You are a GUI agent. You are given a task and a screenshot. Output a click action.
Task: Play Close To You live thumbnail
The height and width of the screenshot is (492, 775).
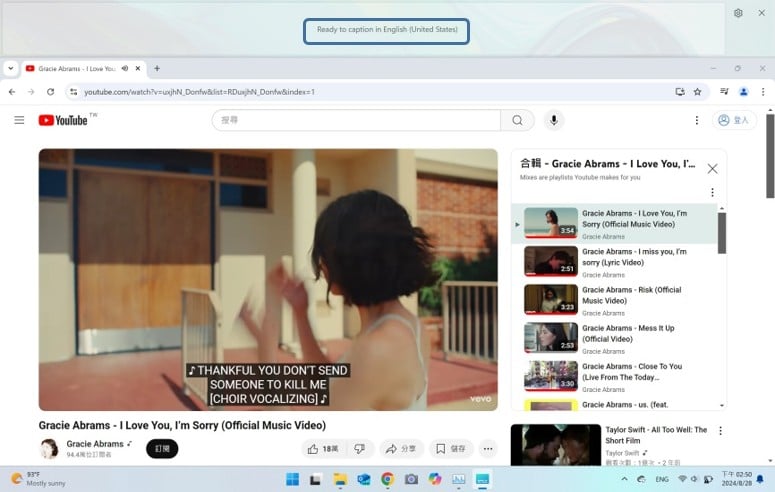point(551,376)
